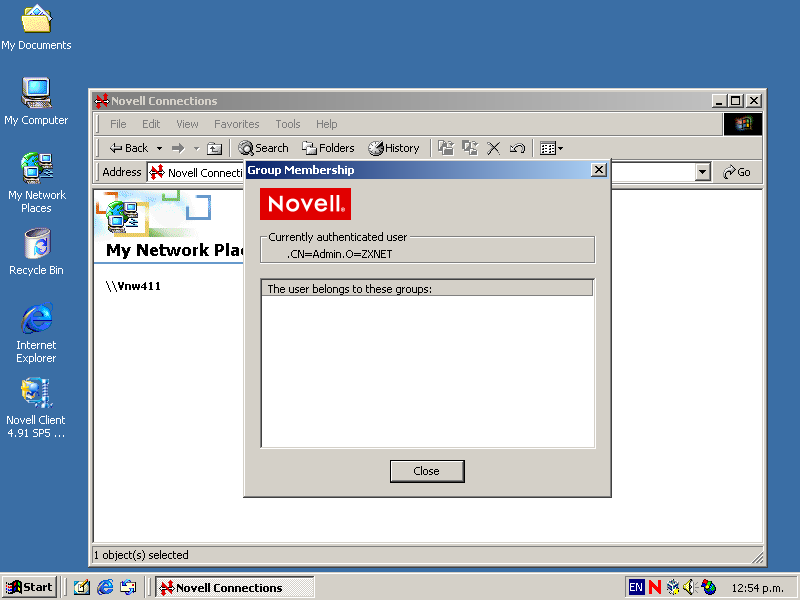Click the Forward arrow in the toolbar
Screen dimensions: 800x600
pyautogui.click(x=178, y=148)
